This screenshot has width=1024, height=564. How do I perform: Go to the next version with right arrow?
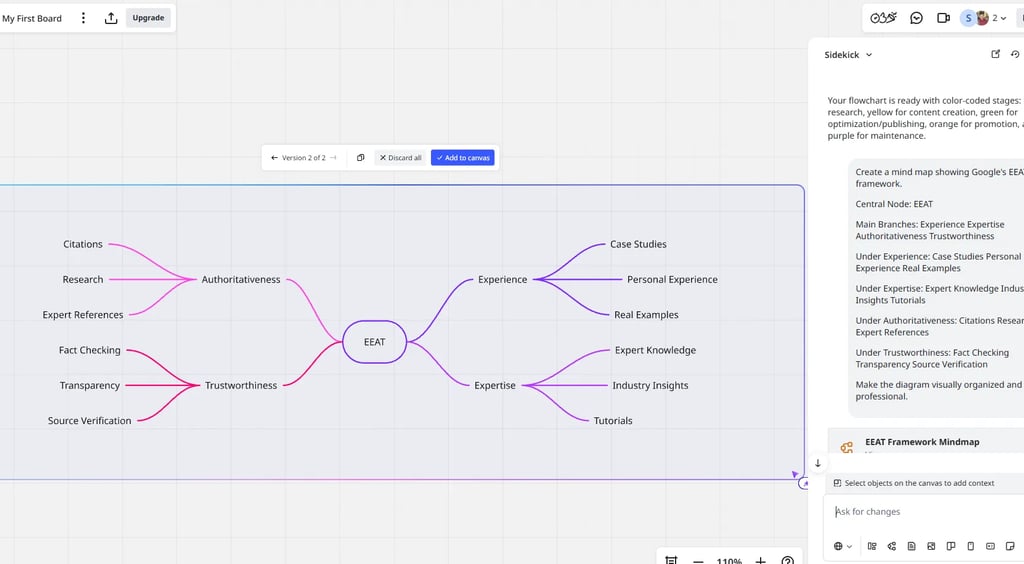coord(333,158)
